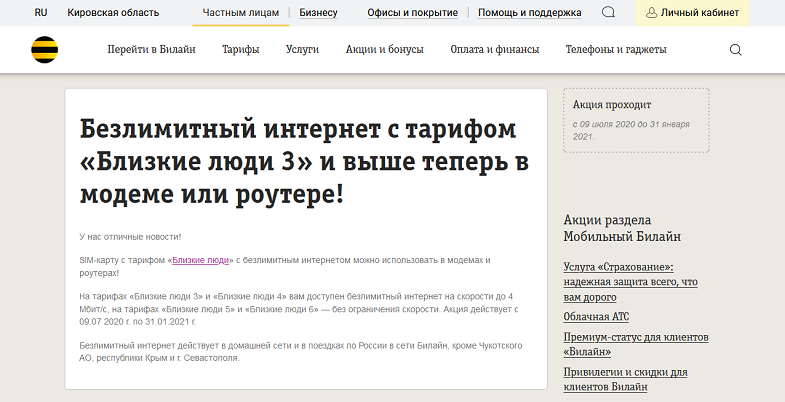Click the Акция проходит date box
This screenshot has width=785, height=402.
point(636,121)
